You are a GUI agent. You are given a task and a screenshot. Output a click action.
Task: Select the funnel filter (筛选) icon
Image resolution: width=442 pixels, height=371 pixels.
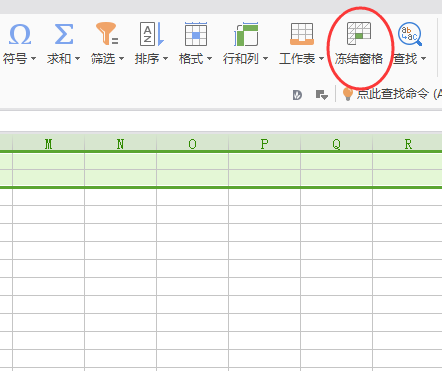coord(107,34)
